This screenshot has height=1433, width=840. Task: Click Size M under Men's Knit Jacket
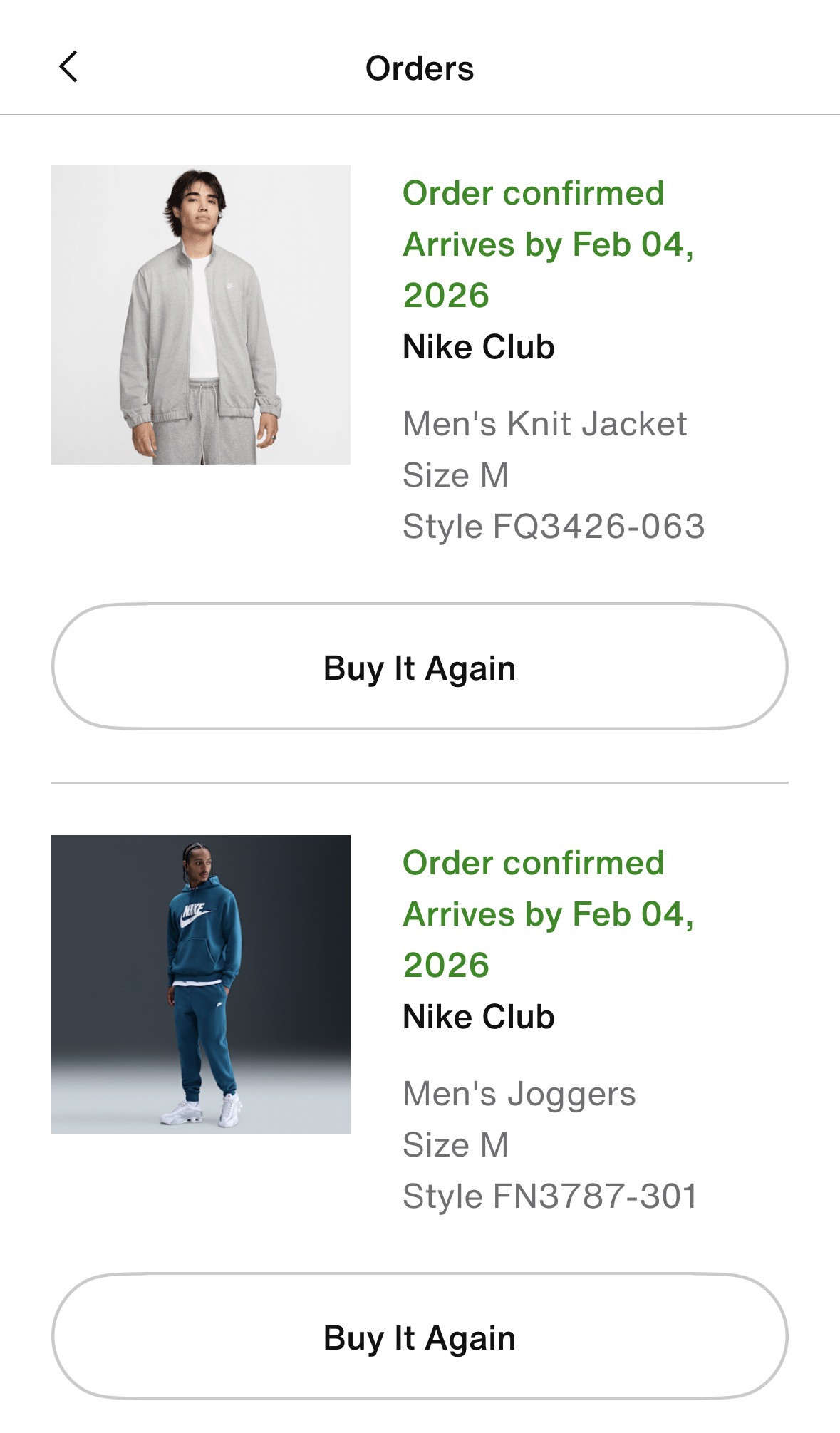coord(455,475)
